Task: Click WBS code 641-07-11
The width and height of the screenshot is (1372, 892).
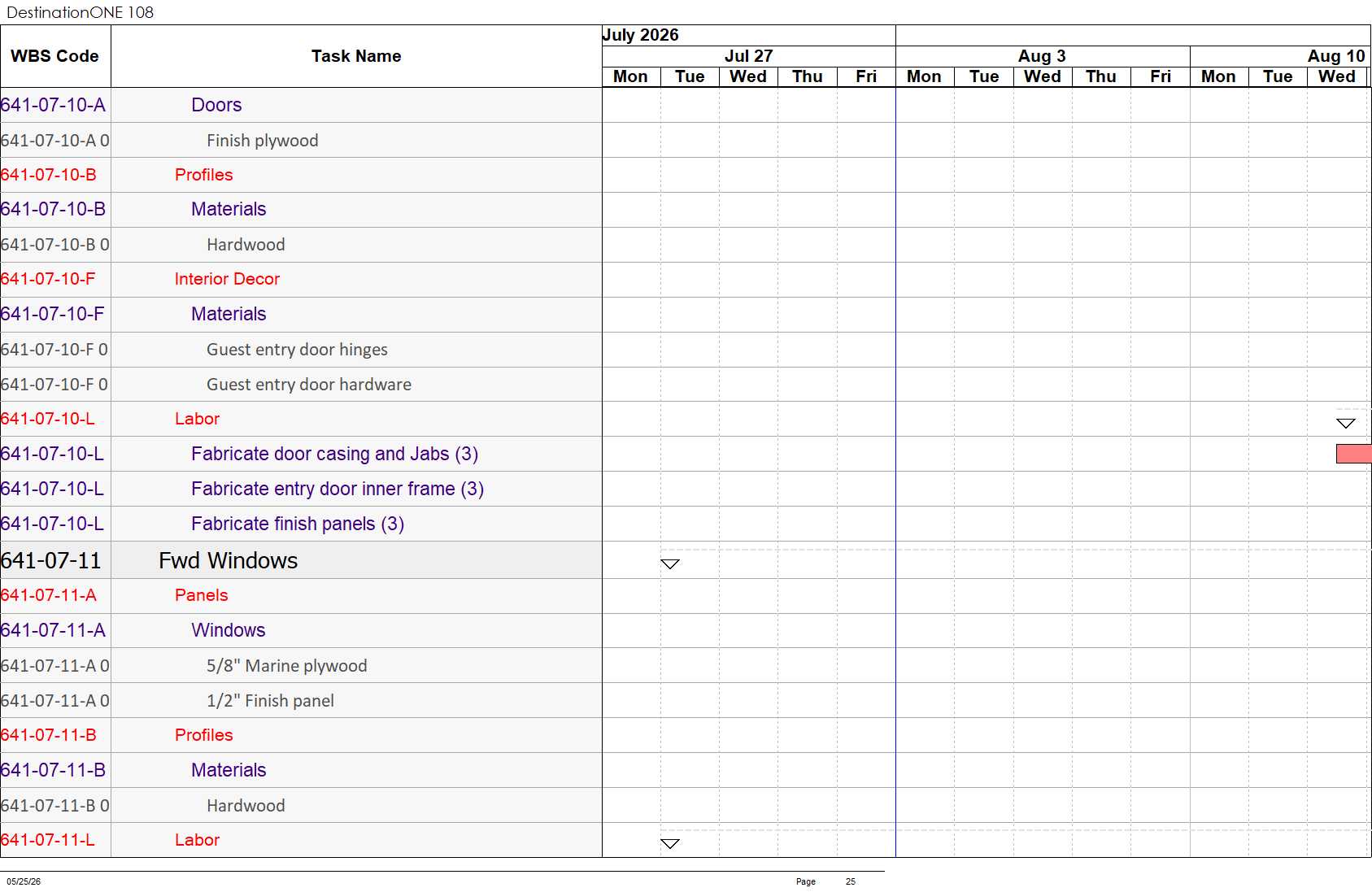Action: (x=51, y=560)
